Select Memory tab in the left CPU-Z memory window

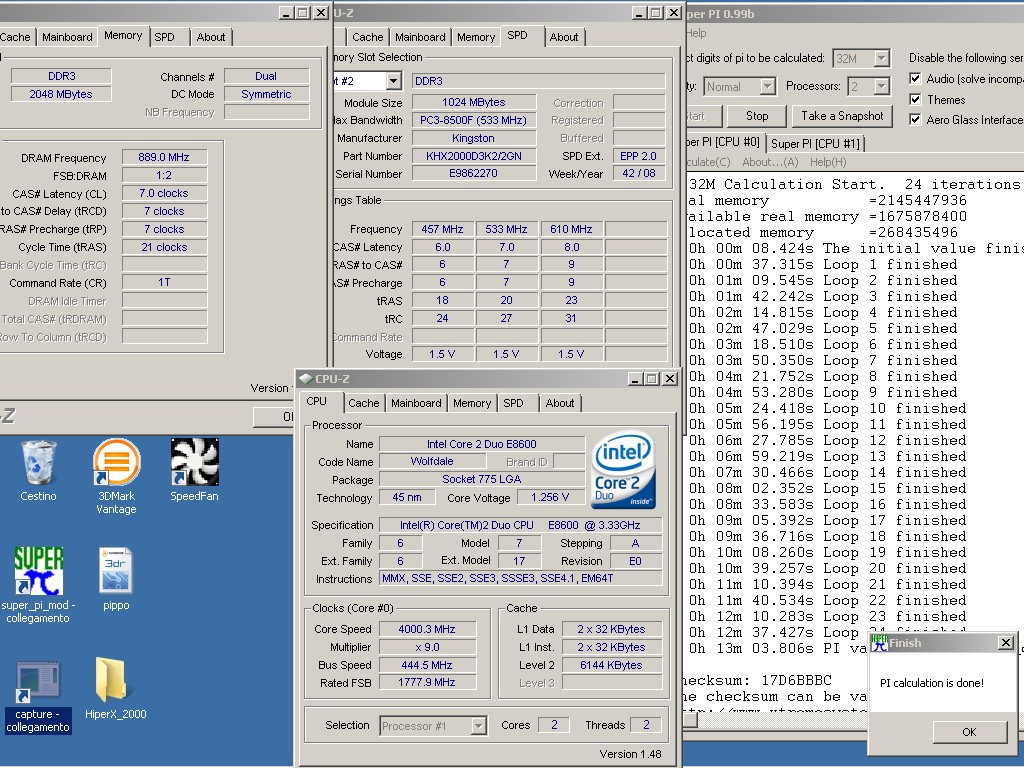click(123, 35)
